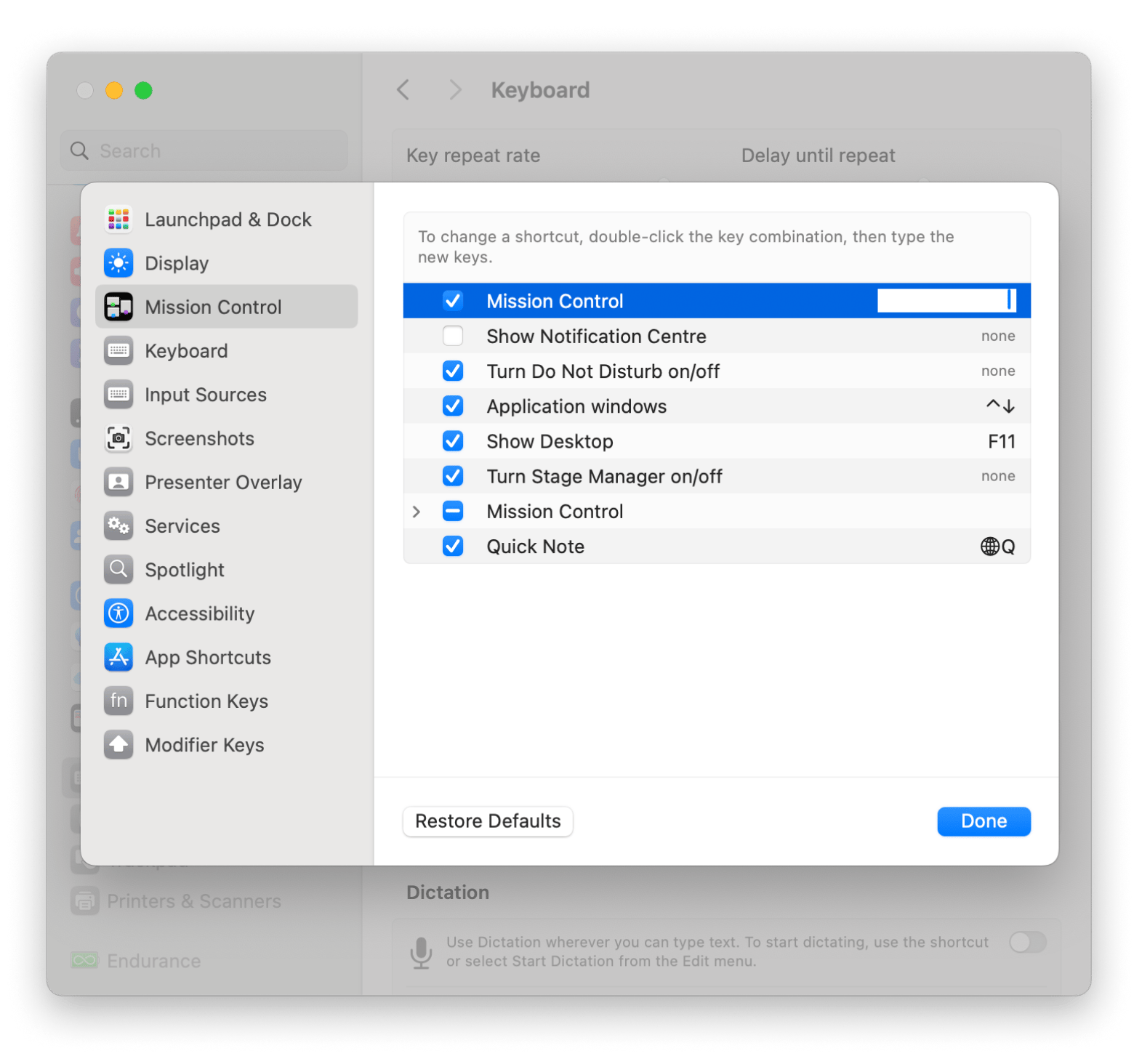1134x1064 pixels.
Task: Select the Input Sources category
Action: 205,395
